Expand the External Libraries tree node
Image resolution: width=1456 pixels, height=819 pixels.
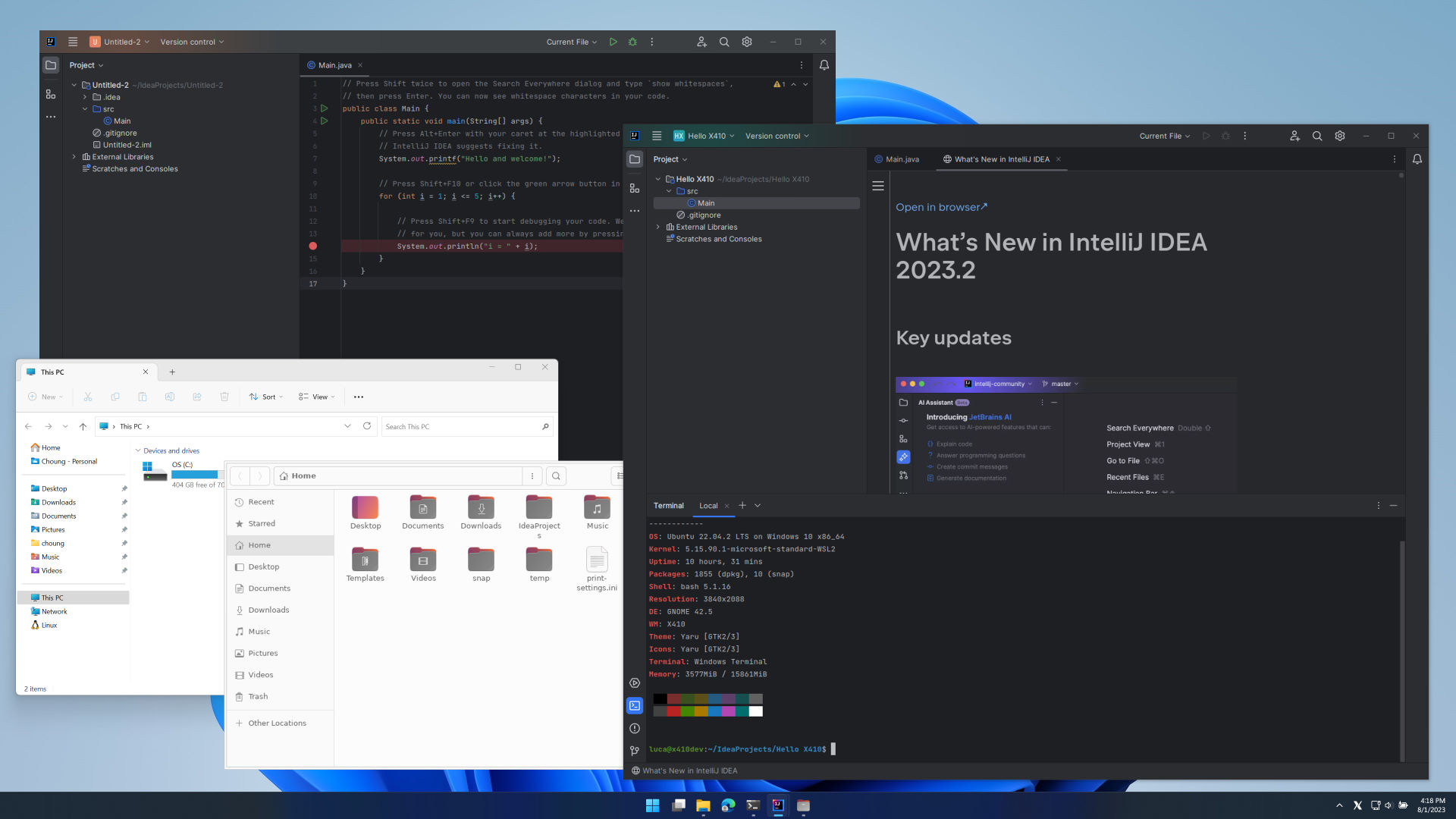click(657, 227)
